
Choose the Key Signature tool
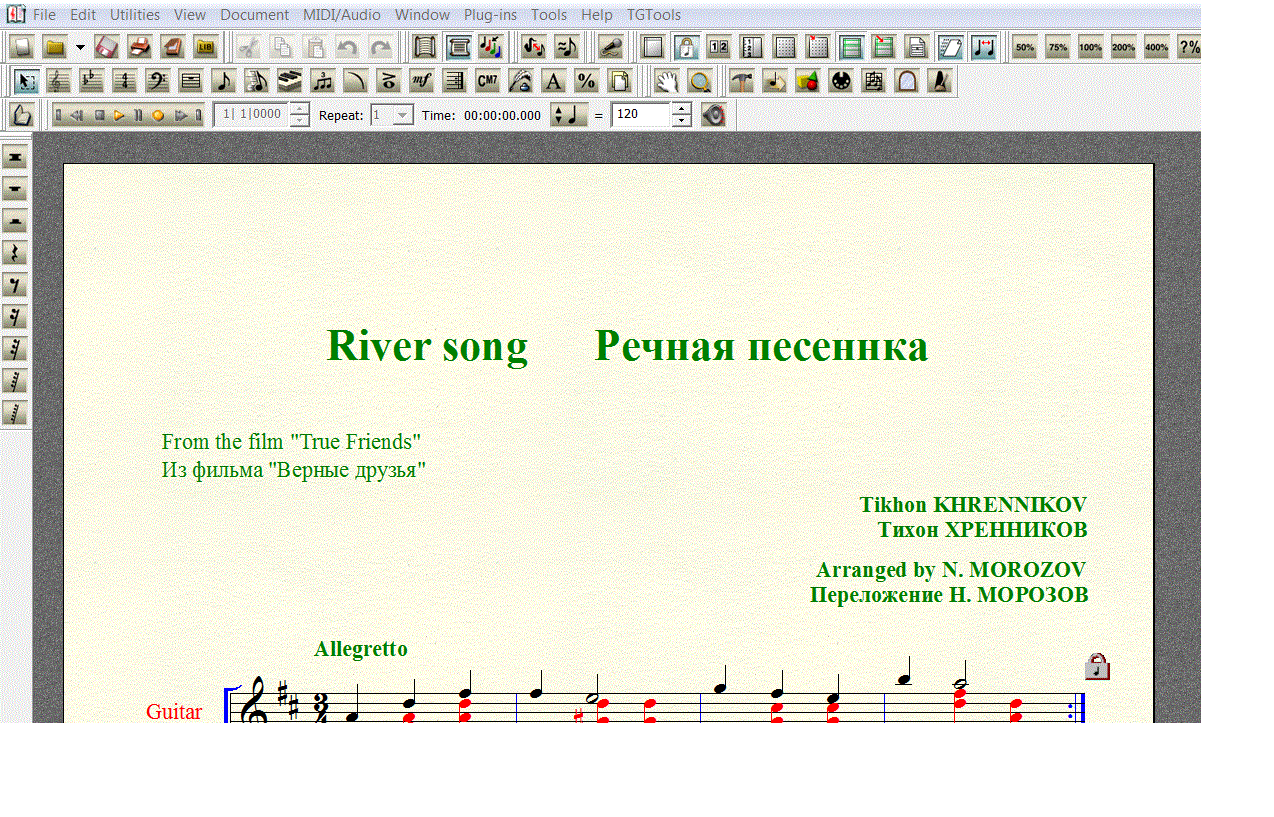tap(92, 81)
